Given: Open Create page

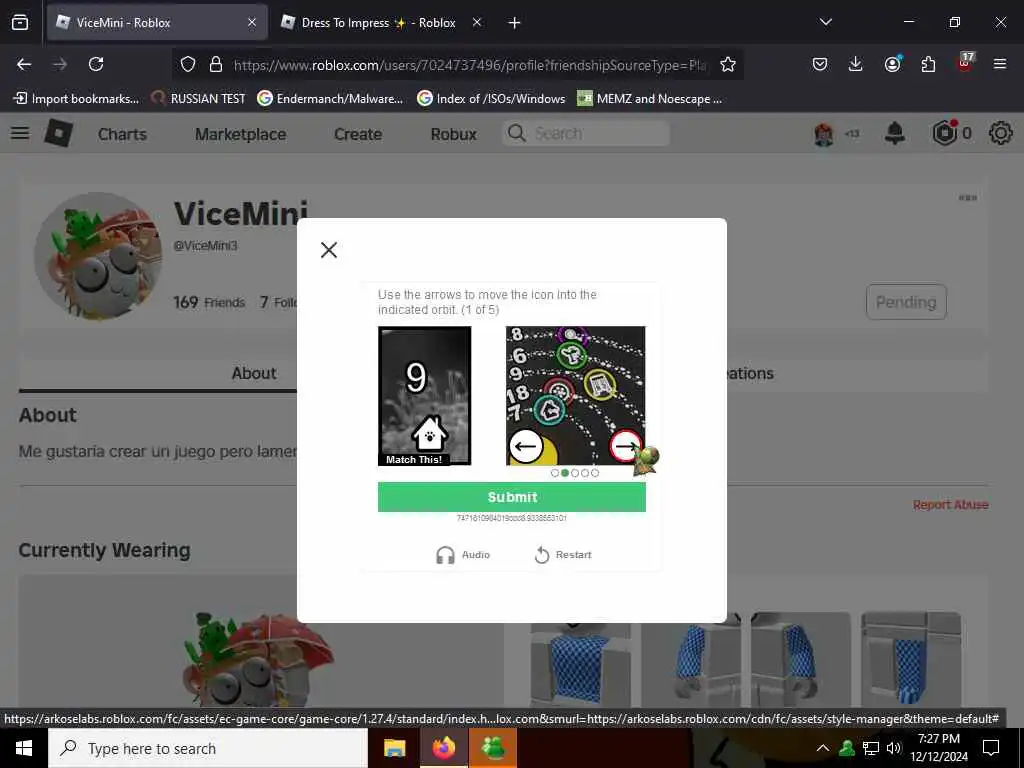Looking at the screenshot, I should [358, 134].
